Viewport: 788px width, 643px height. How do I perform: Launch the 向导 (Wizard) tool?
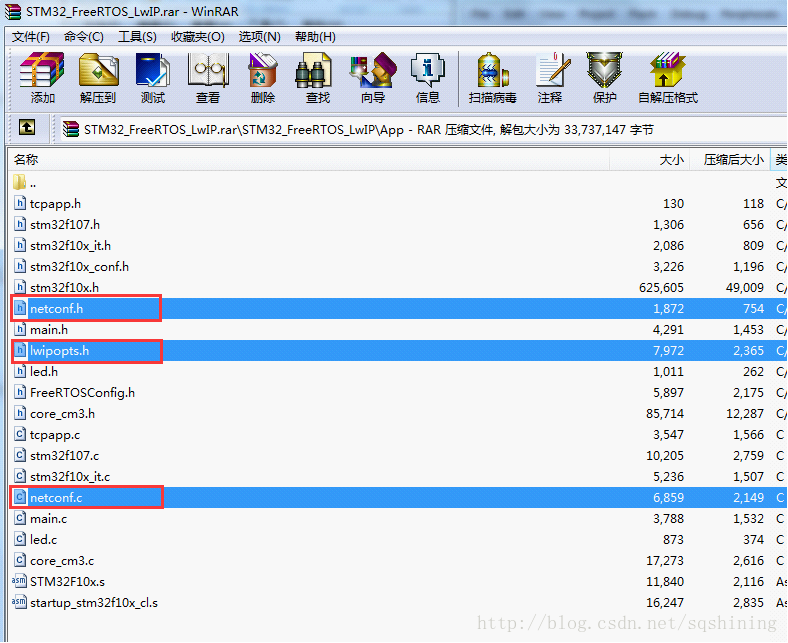(373, 78)
